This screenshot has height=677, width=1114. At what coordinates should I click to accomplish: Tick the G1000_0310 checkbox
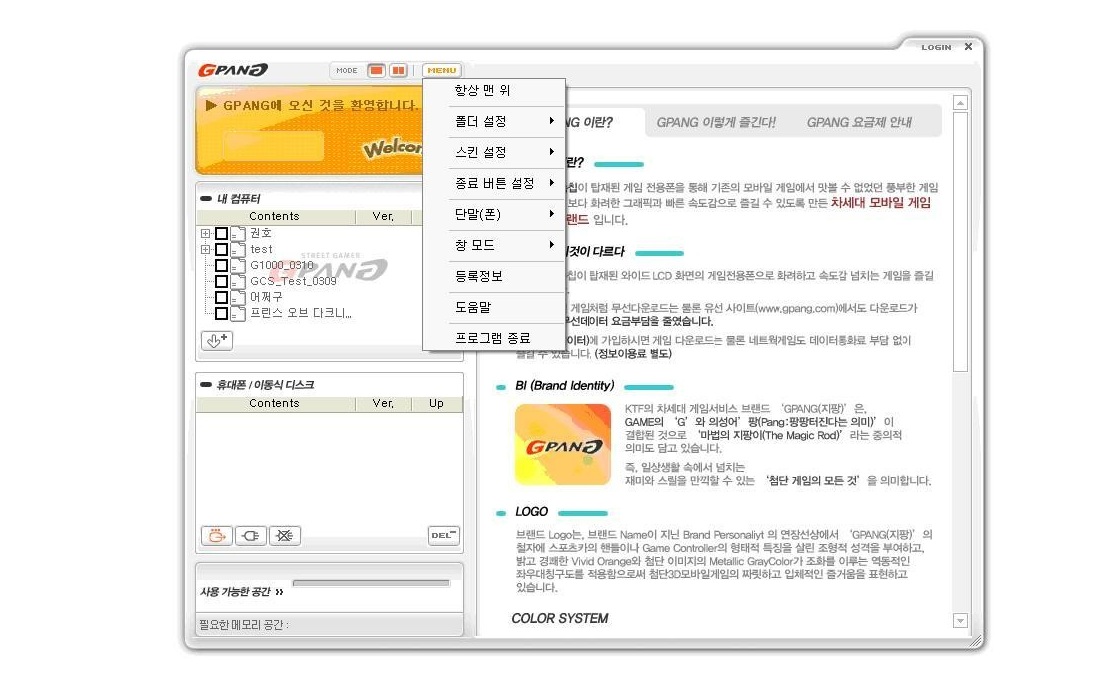[x=222, y=266]
